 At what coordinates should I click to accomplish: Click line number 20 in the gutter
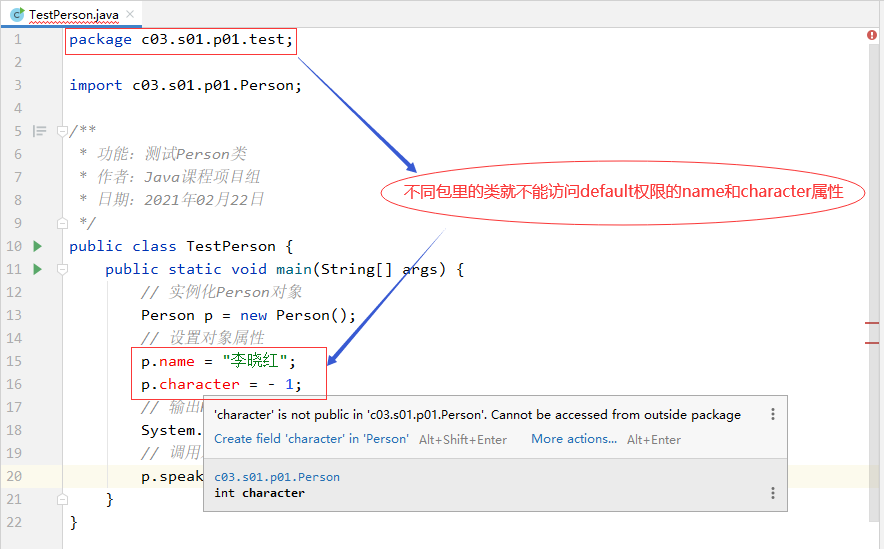(14, 476)
